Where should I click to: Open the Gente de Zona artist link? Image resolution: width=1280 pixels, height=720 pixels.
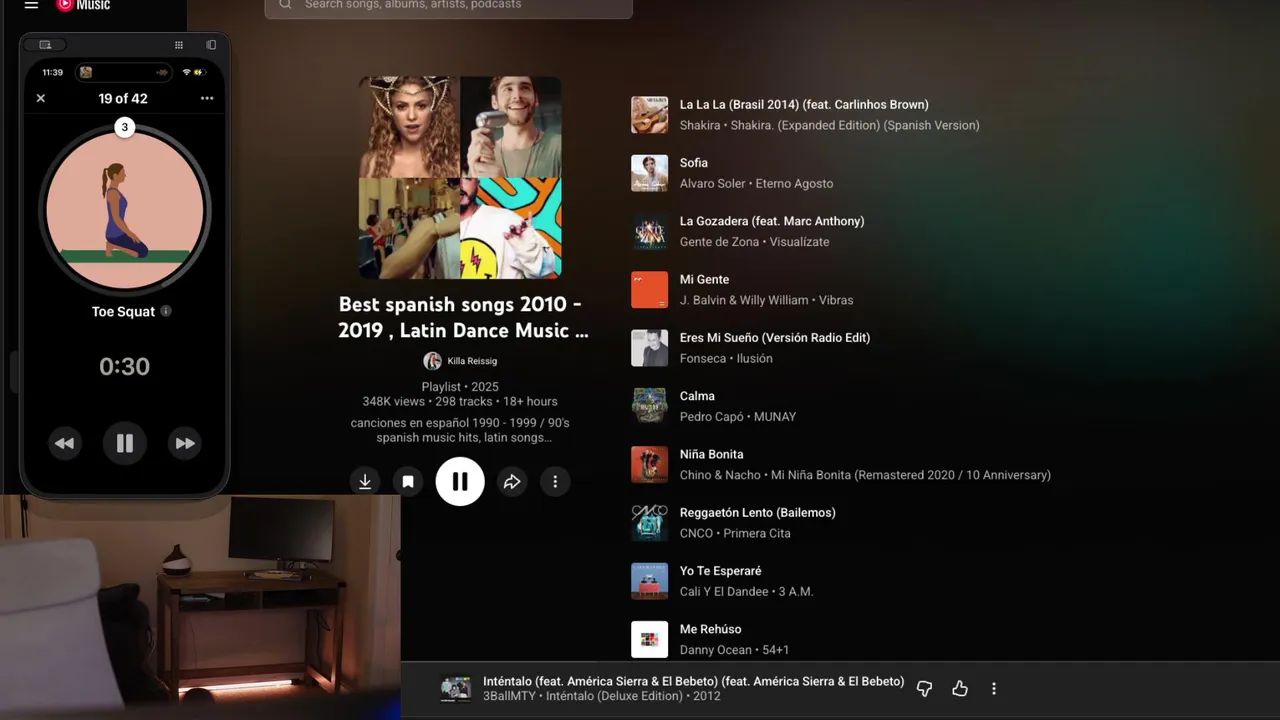720,242
